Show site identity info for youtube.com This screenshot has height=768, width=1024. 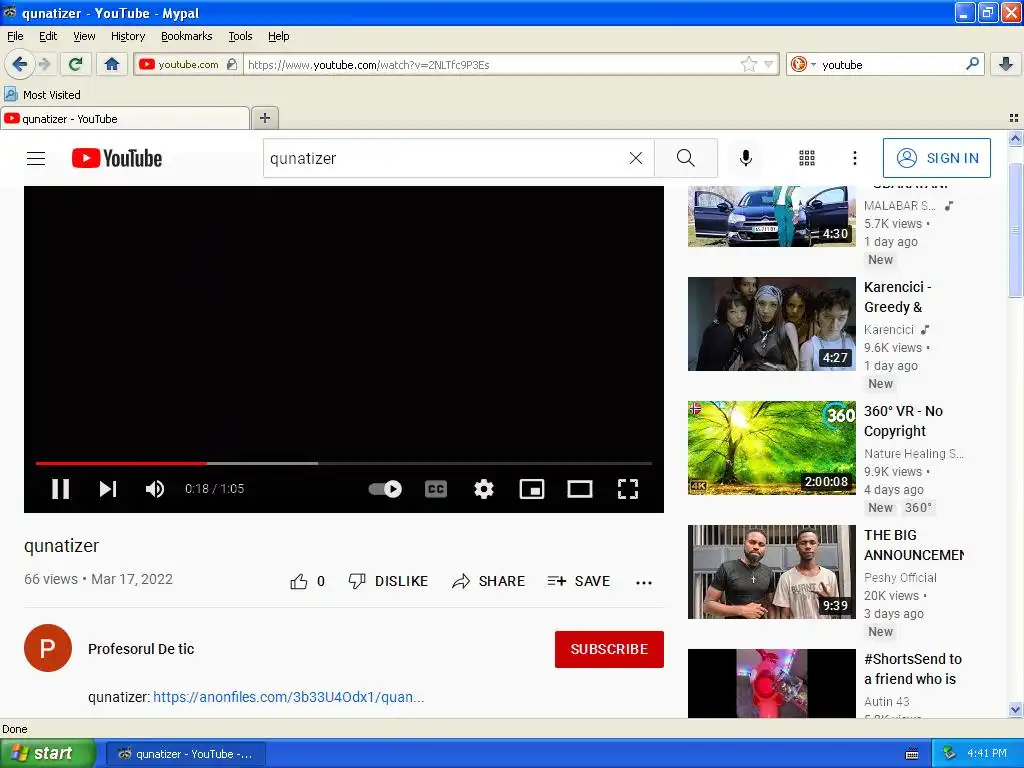coord(188,65)
